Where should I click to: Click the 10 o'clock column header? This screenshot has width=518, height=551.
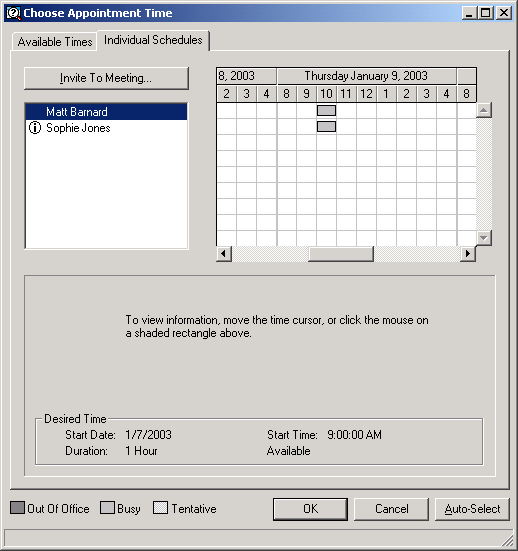point(326,94)
